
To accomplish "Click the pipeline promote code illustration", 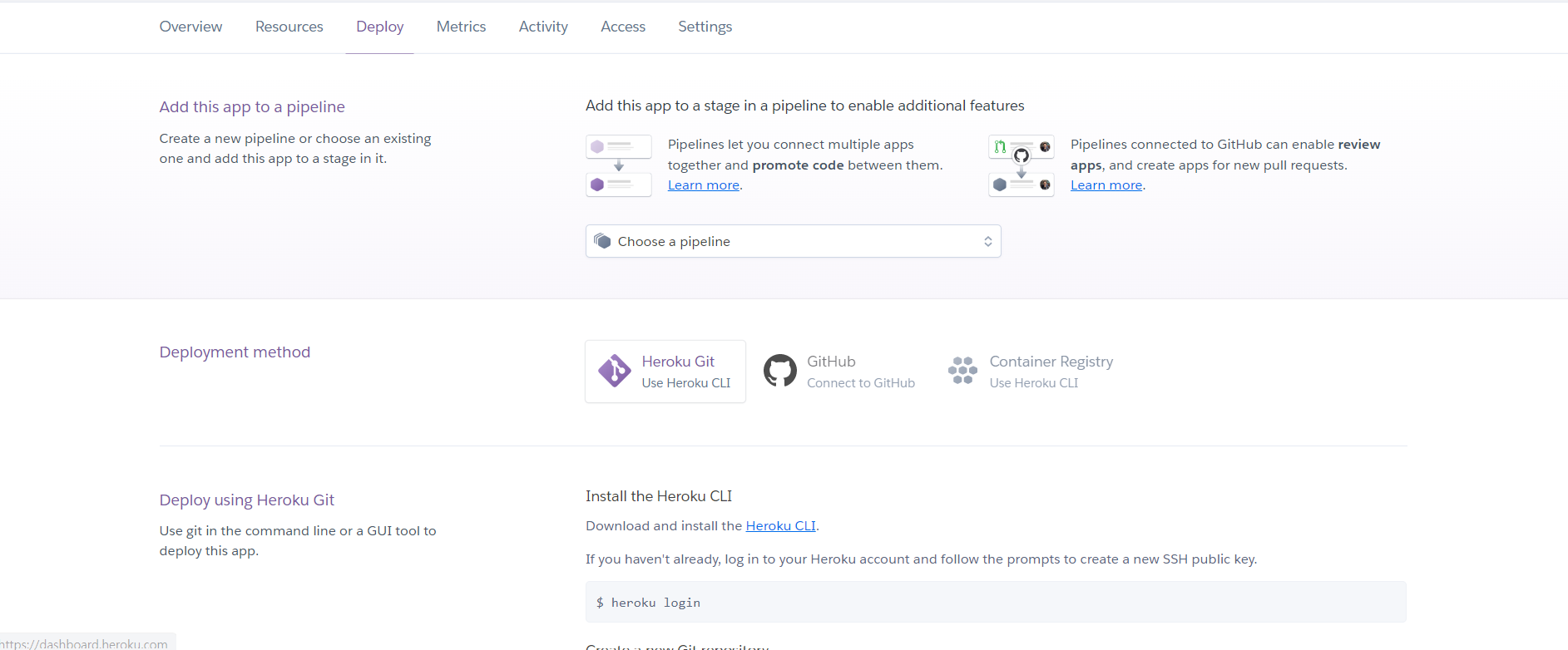I will 618,165.
